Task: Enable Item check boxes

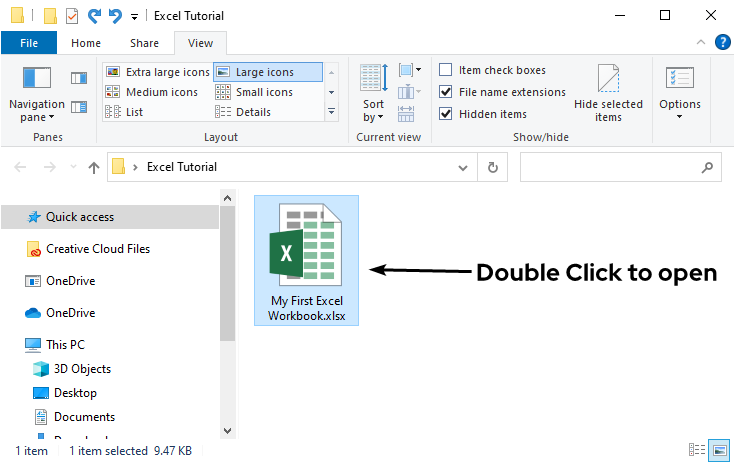Action: pos(446,70)
